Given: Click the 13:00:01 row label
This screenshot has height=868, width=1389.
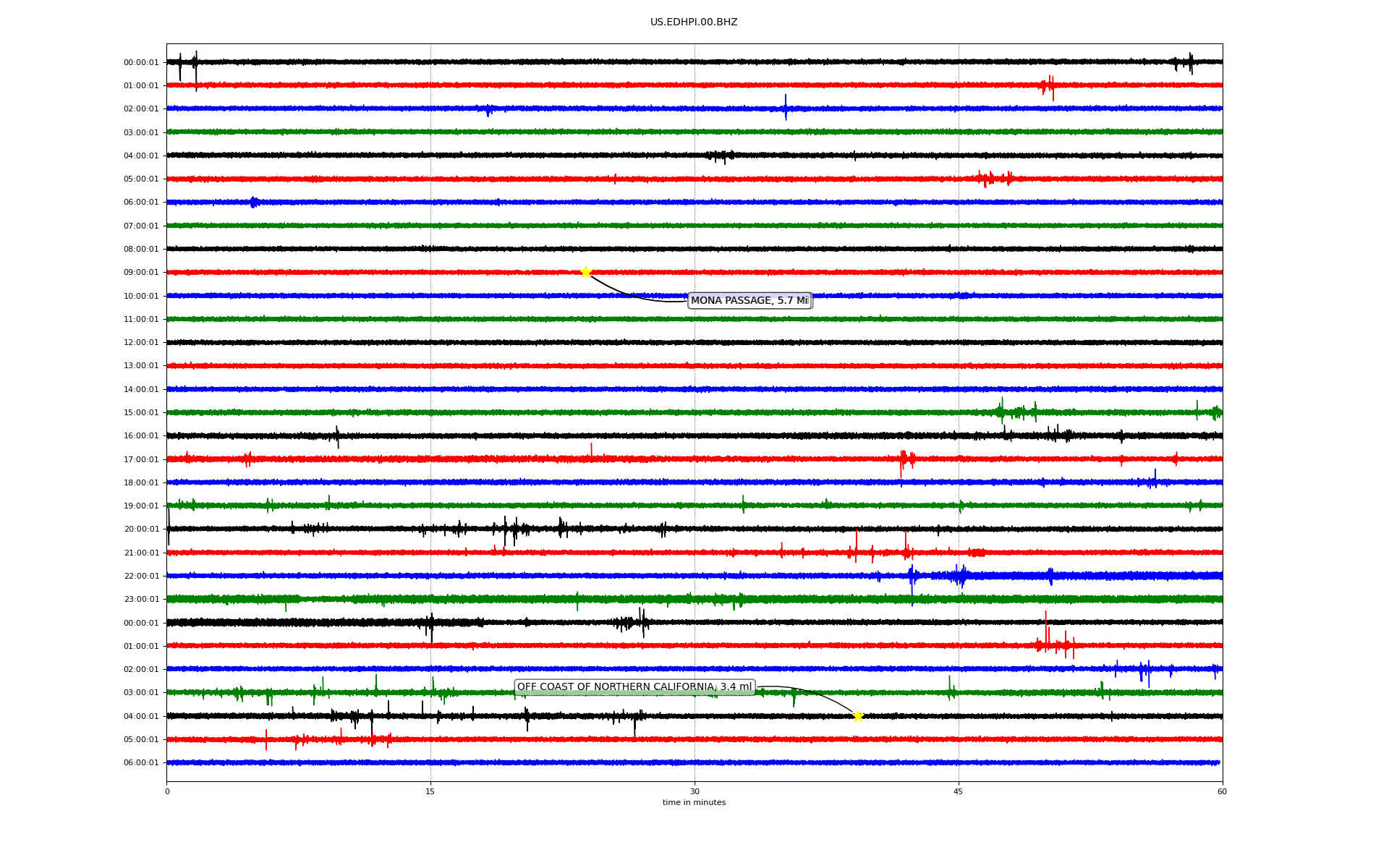Looking at the screenshot, I should coord(141,366).
